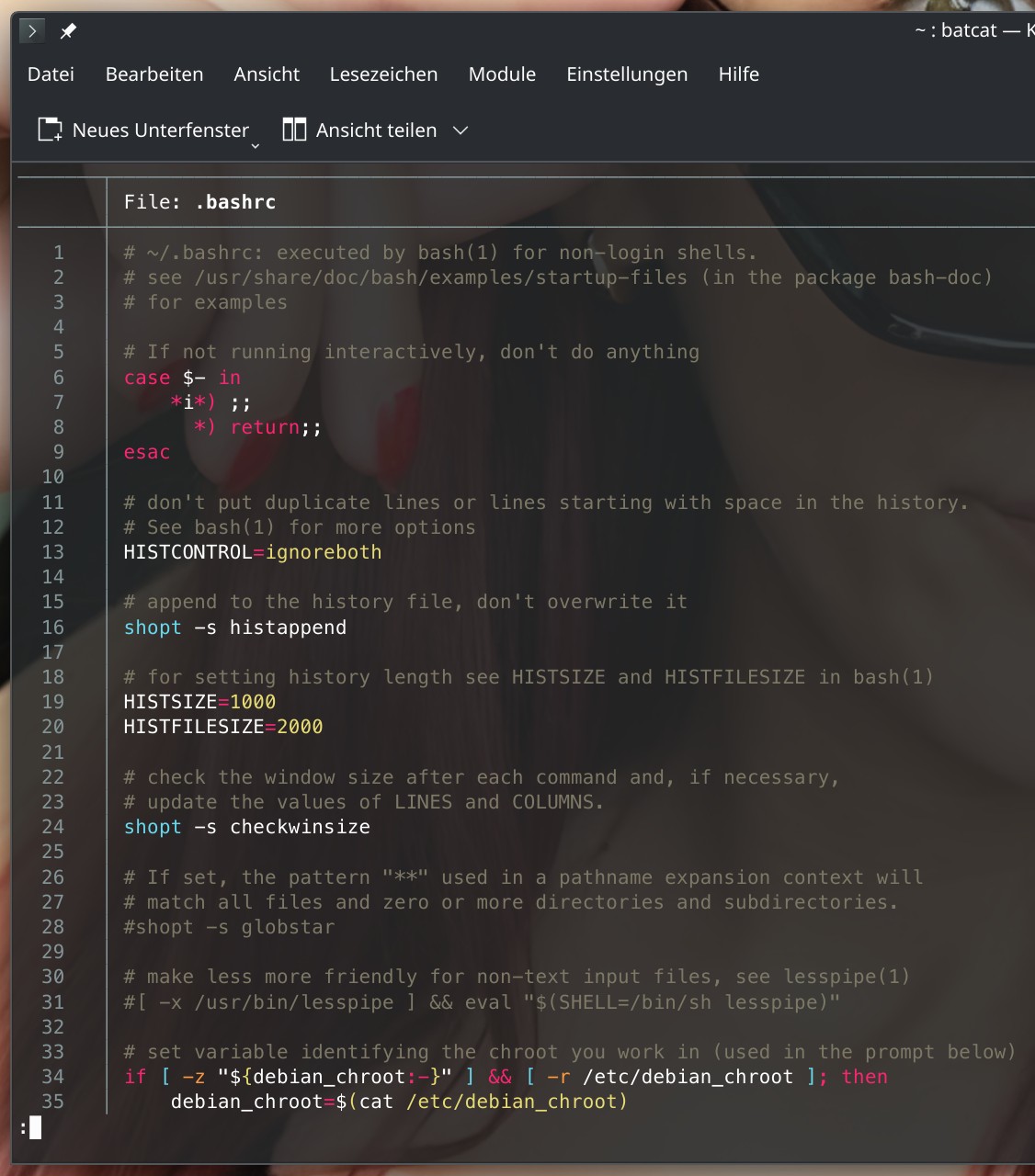Screen dimensions: 1035x1176
Task: Open the Bearbeiten menu
Action: click(x=154, y=74)
